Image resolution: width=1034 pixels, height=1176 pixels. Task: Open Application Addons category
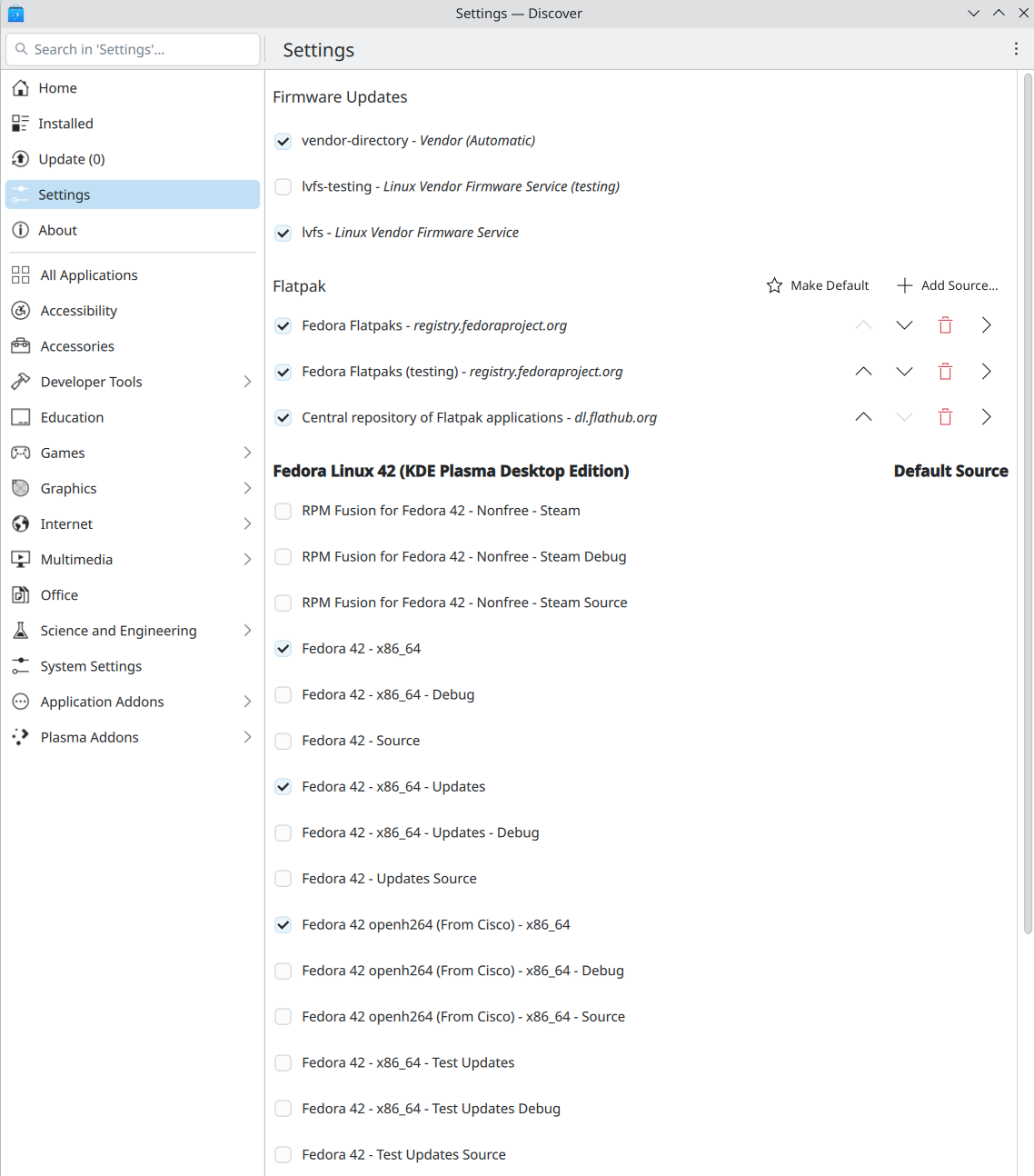coord(133,701)
